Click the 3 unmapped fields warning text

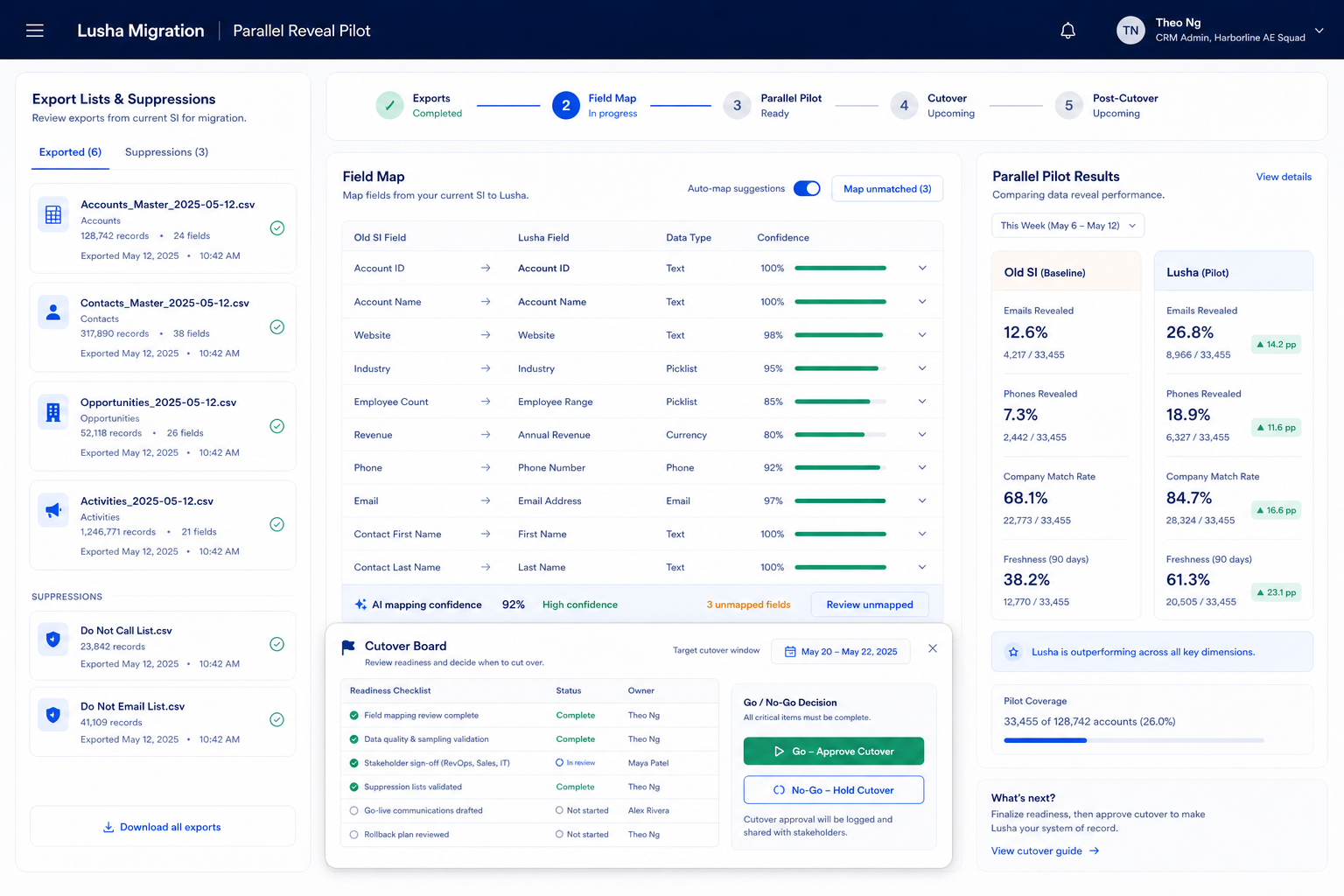point(748,605)
